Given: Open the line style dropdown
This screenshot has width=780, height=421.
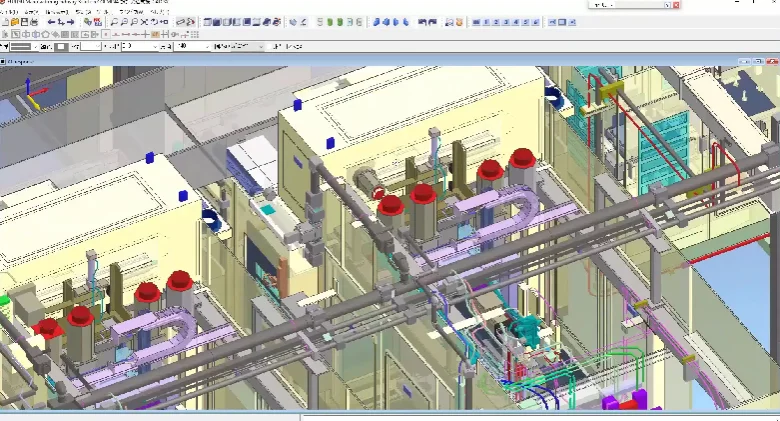Looking at the screenshot, I should click(30, 46).
